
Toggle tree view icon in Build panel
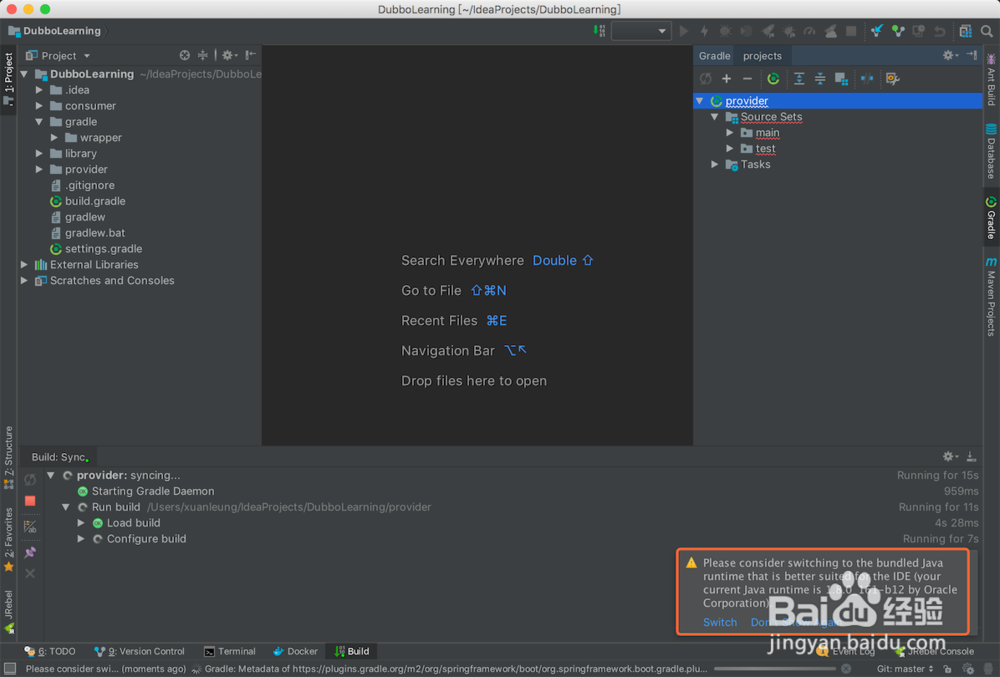coord(30,527)
